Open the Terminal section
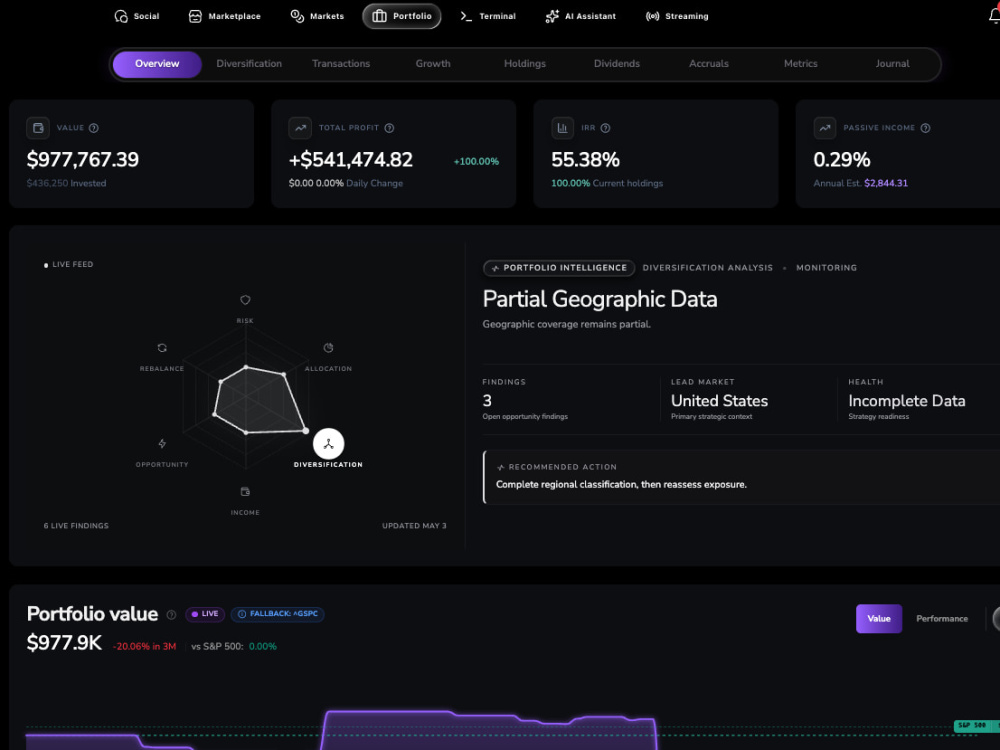The height and width of the screenshot is (750, 1000). point(488,17)
